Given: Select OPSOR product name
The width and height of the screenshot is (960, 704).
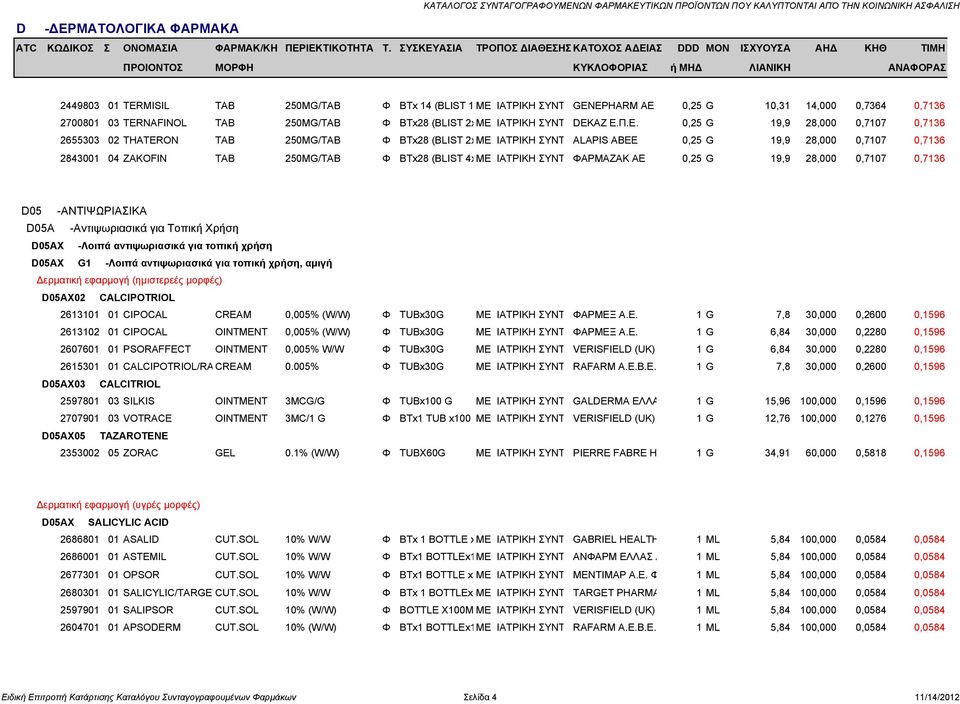Looking at the screenshot, I should click(141, 575).
